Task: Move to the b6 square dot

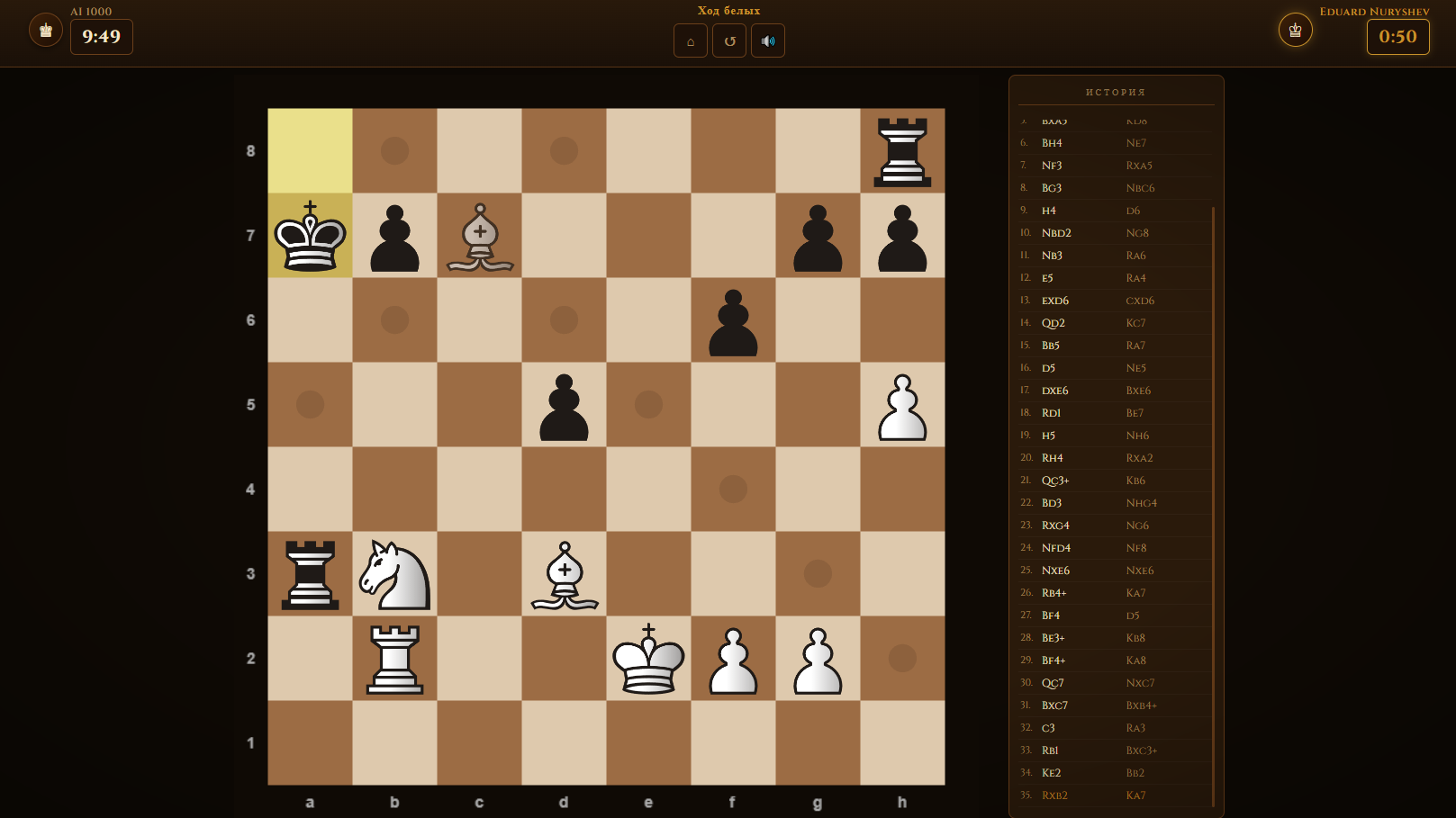Action: [395, 320]
